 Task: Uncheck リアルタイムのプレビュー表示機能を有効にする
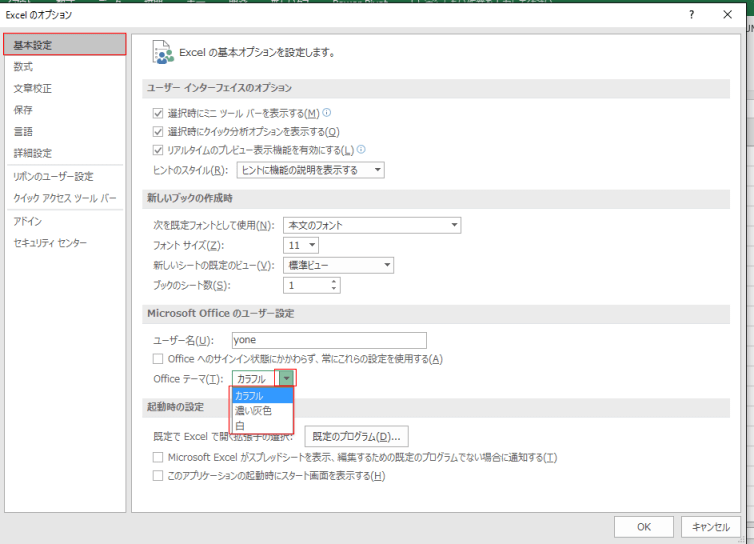(x=158, y=150)
